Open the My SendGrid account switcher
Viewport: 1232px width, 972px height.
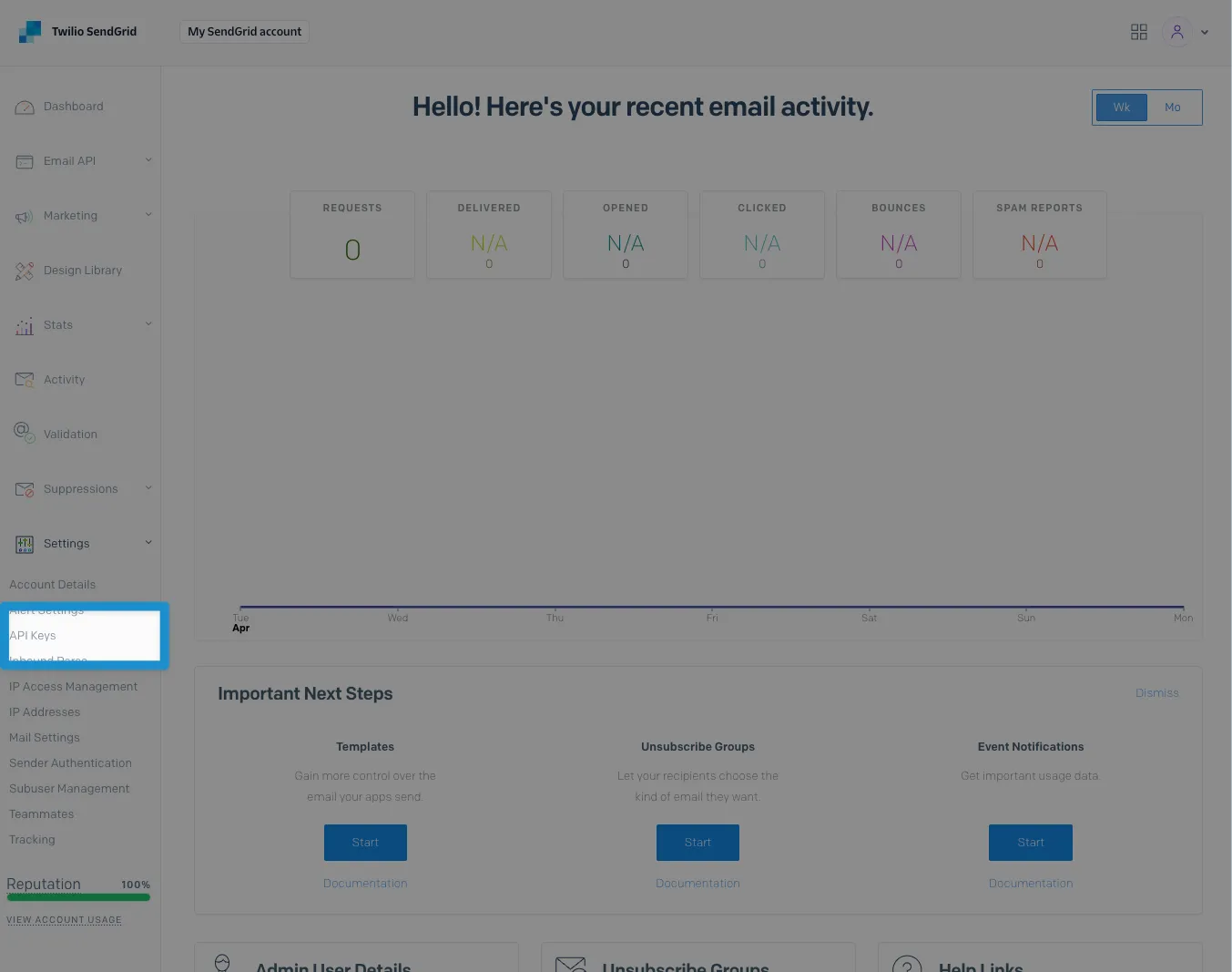tap(244, 32)
